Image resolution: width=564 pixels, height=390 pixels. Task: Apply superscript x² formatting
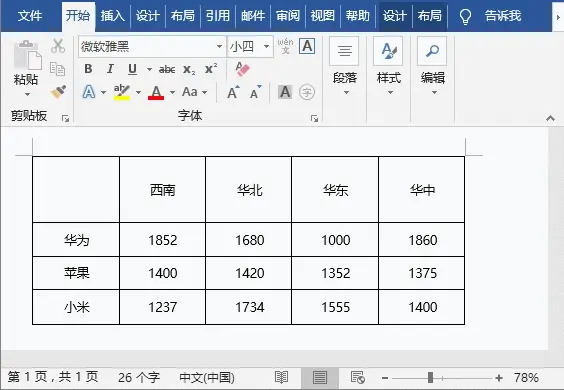click(211, 68)
